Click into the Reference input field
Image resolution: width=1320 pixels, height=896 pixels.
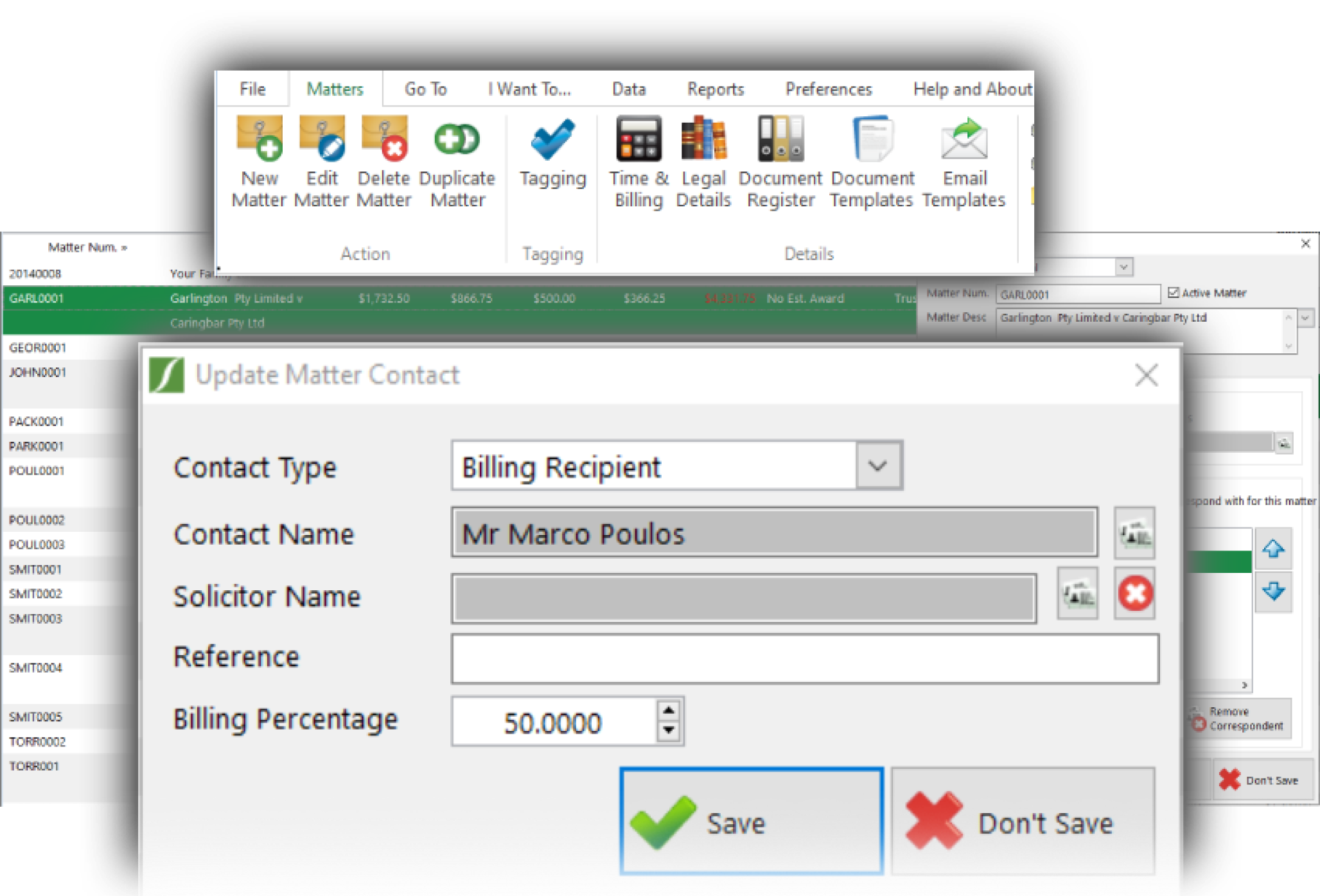(804, 658)
